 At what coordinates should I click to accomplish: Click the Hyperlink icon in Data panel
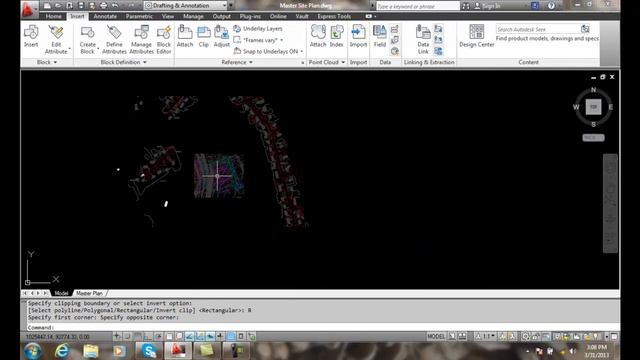click(x=395, y=51)
